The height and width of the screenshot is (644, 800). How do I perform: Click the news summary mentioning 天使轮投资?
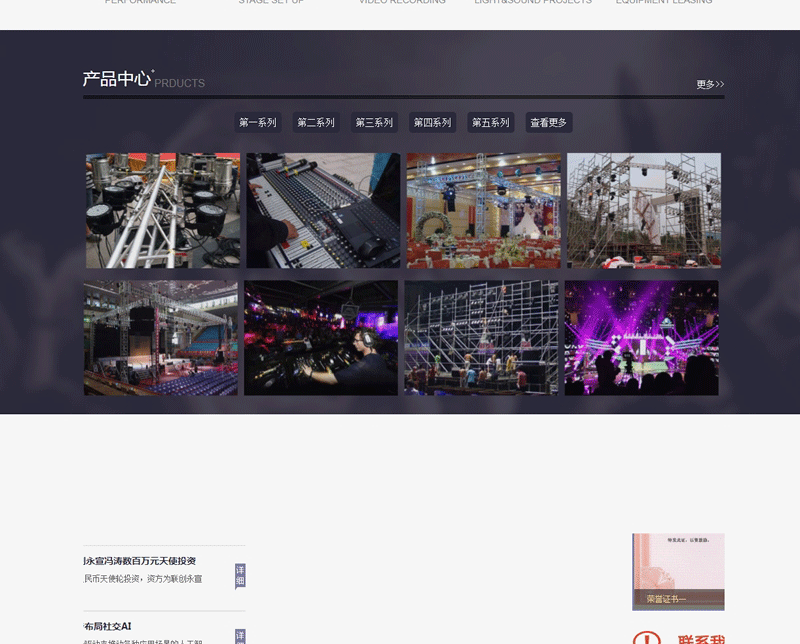(143, 579)
